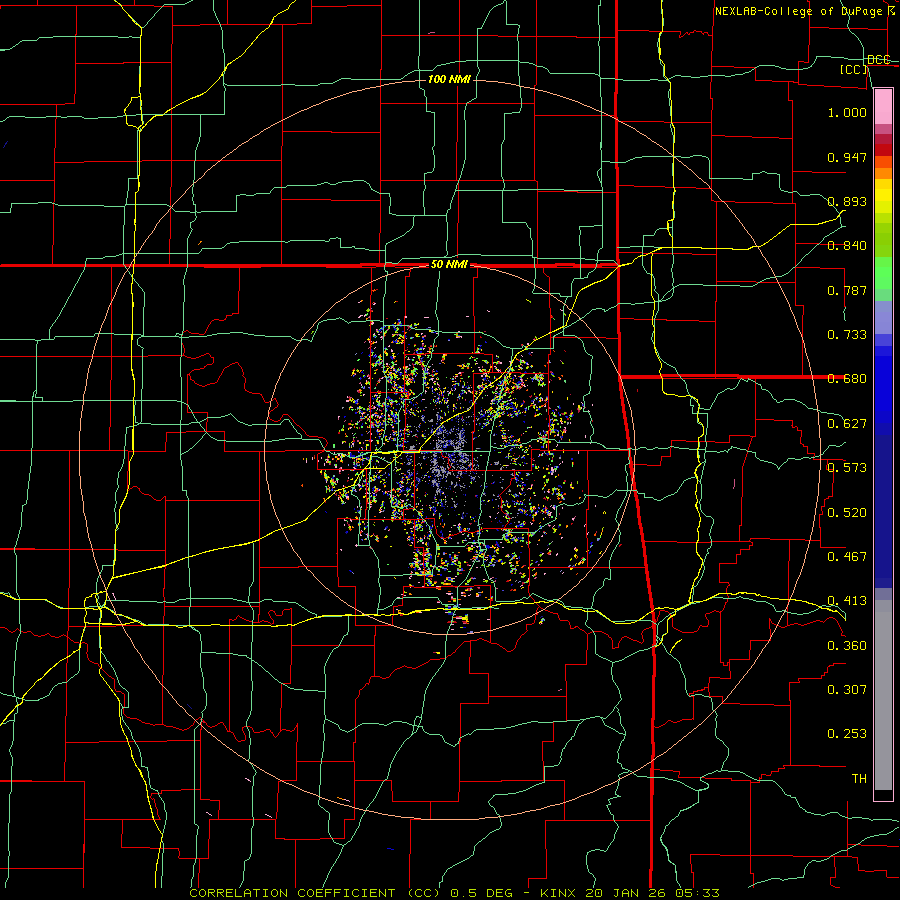Click the KINX station identifier in caption
The height and width of the screenshot is (900, 900).
(x=560, y=893)
